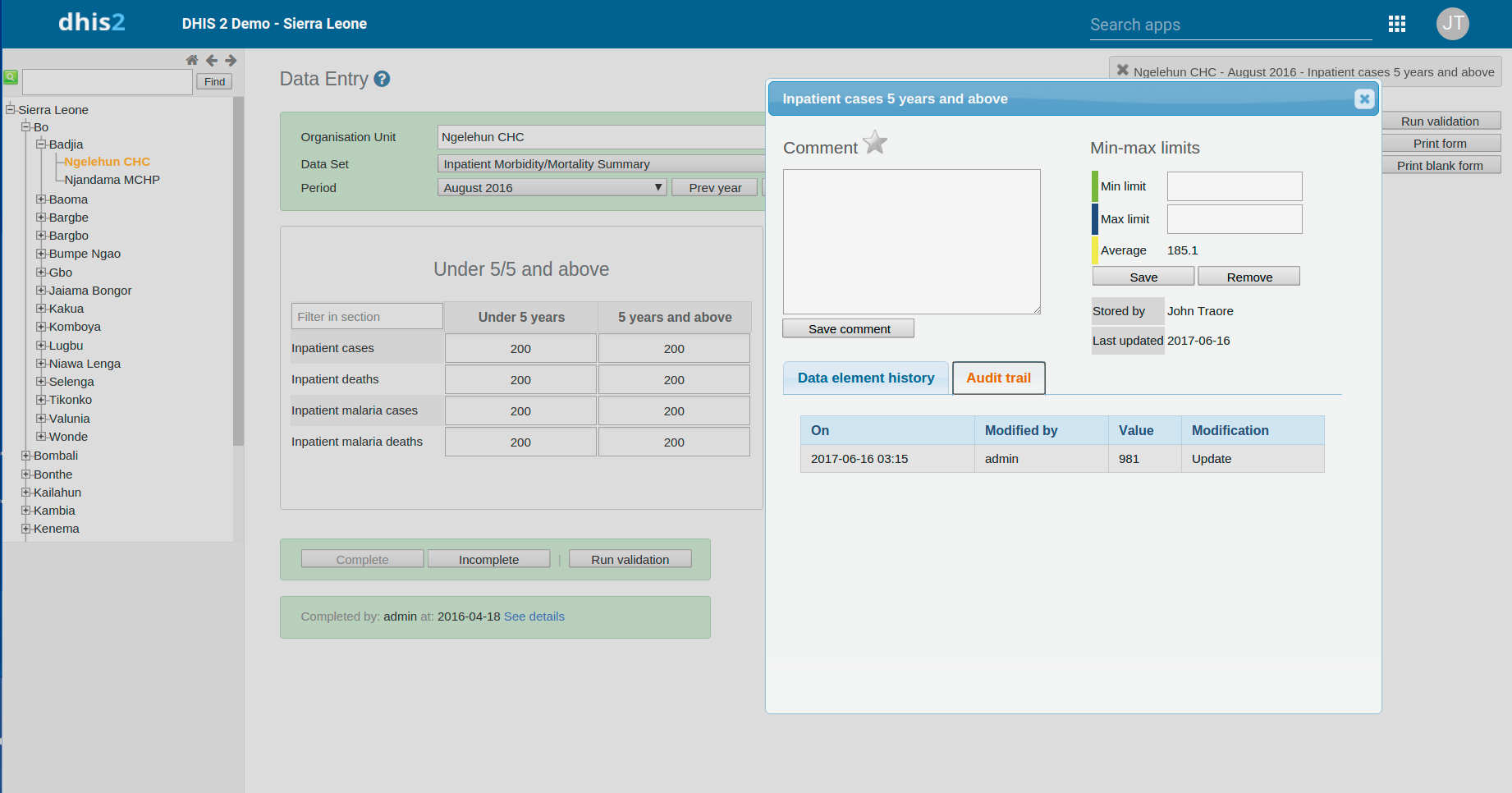
Task: Open the See details link
Action: point(534,617)
